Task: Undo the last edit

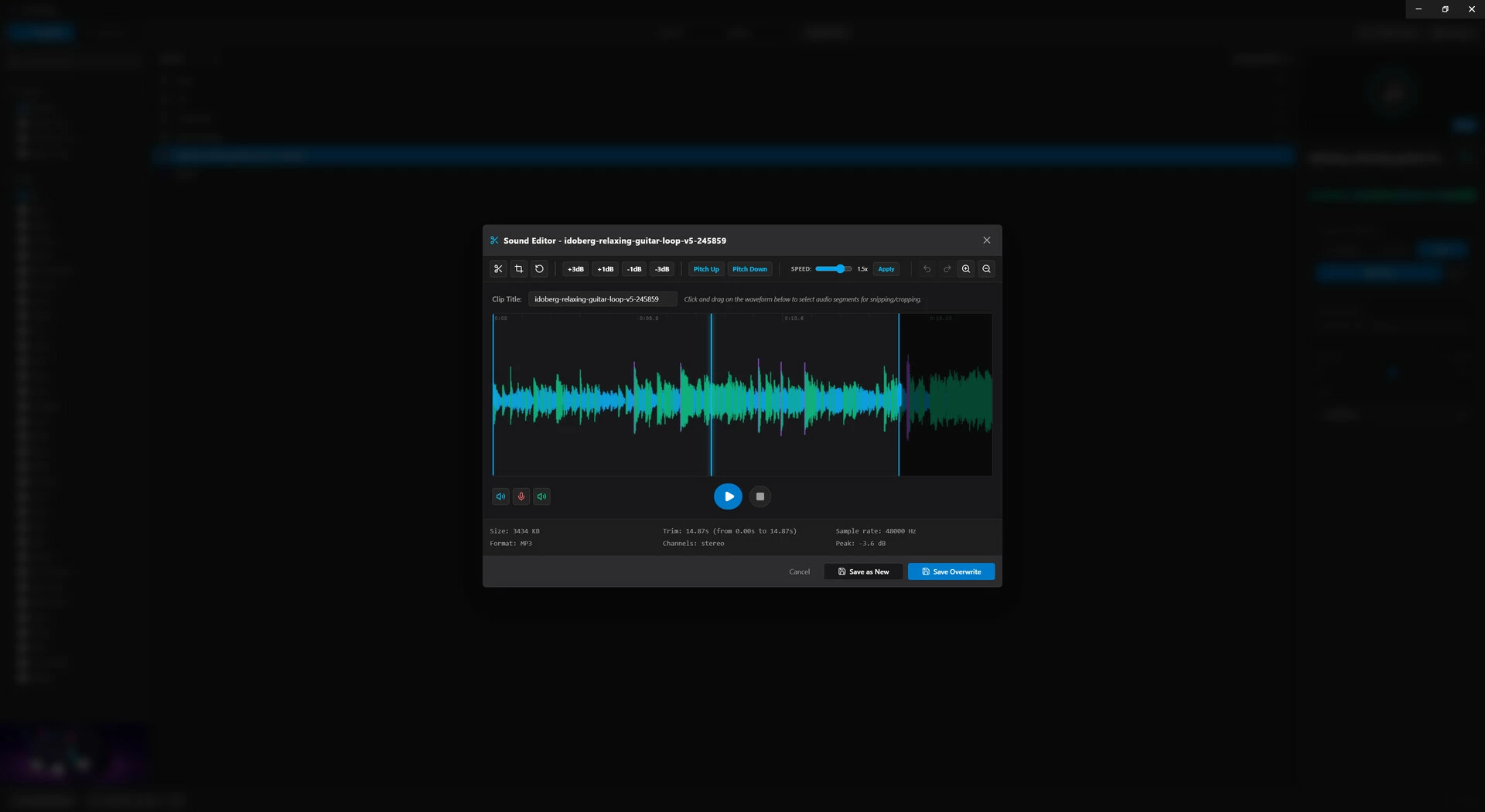Action: (927, 269)
